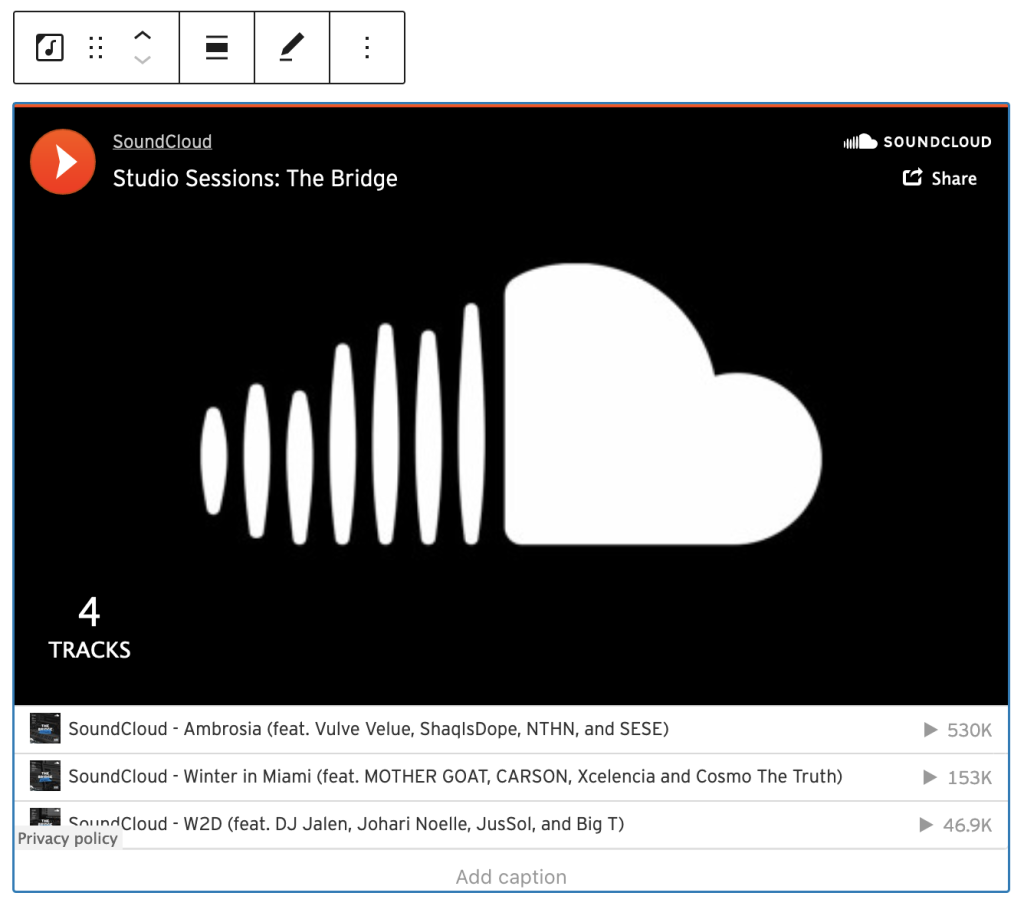The width and height of the screenshot is (1024, 906).
Task: Click the Share icon on the player header
Action: pos(912,178)
